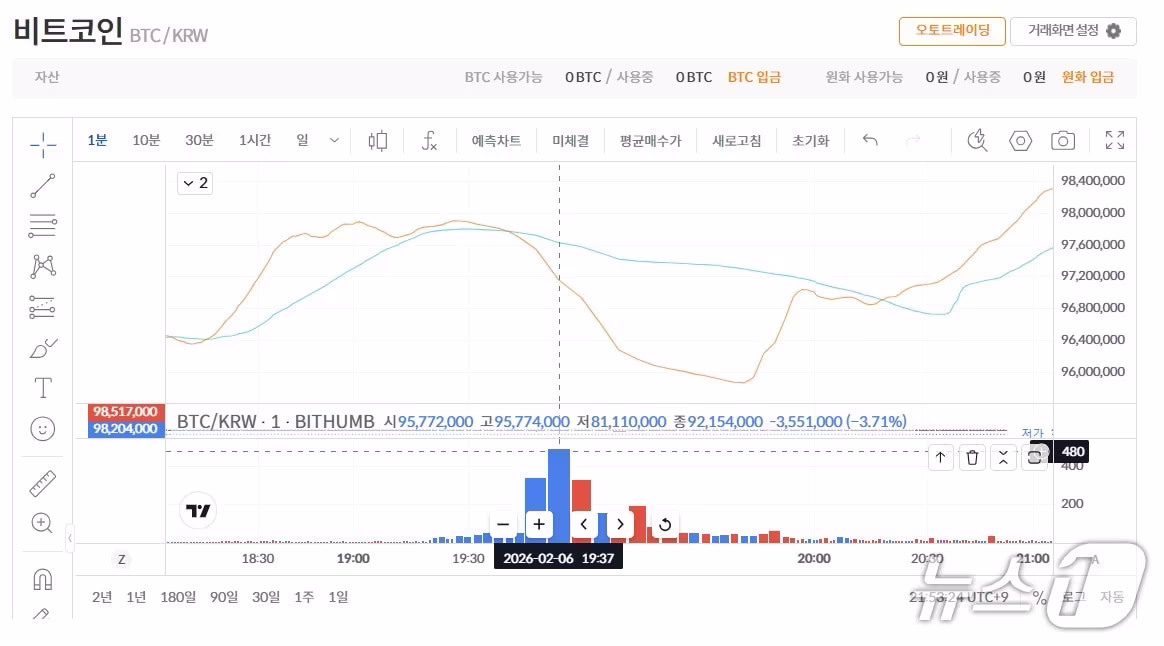Select the XABCD pattern tool

(x=42, y=265)
